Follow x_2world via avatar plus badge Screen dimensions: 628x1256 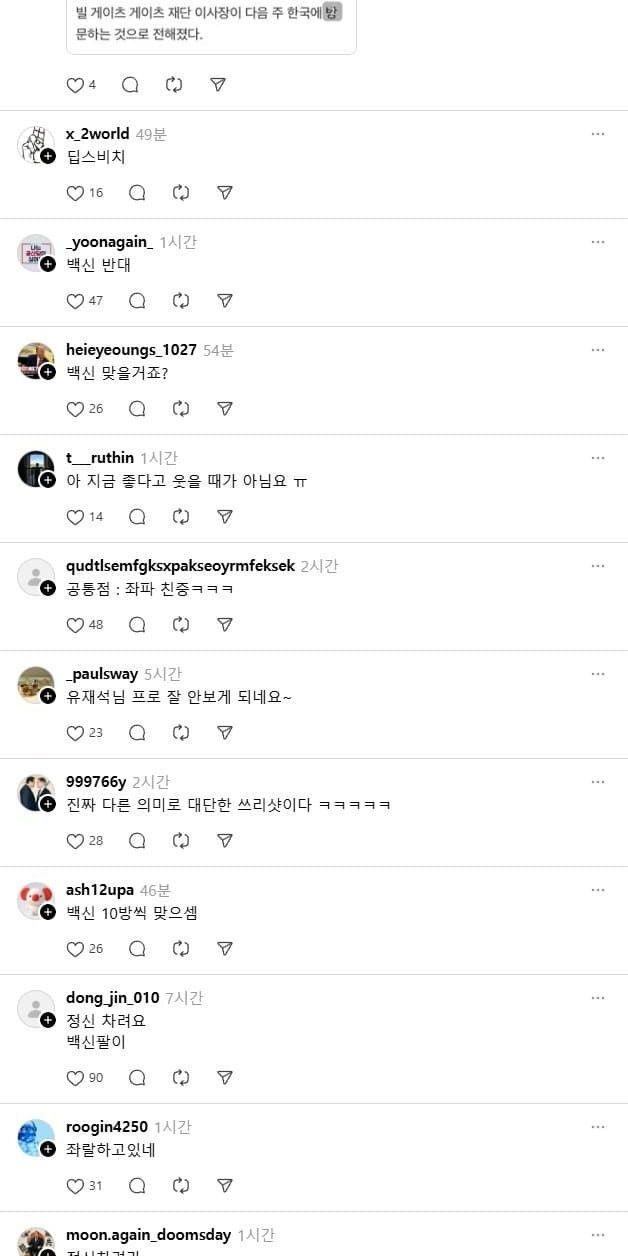48,156
